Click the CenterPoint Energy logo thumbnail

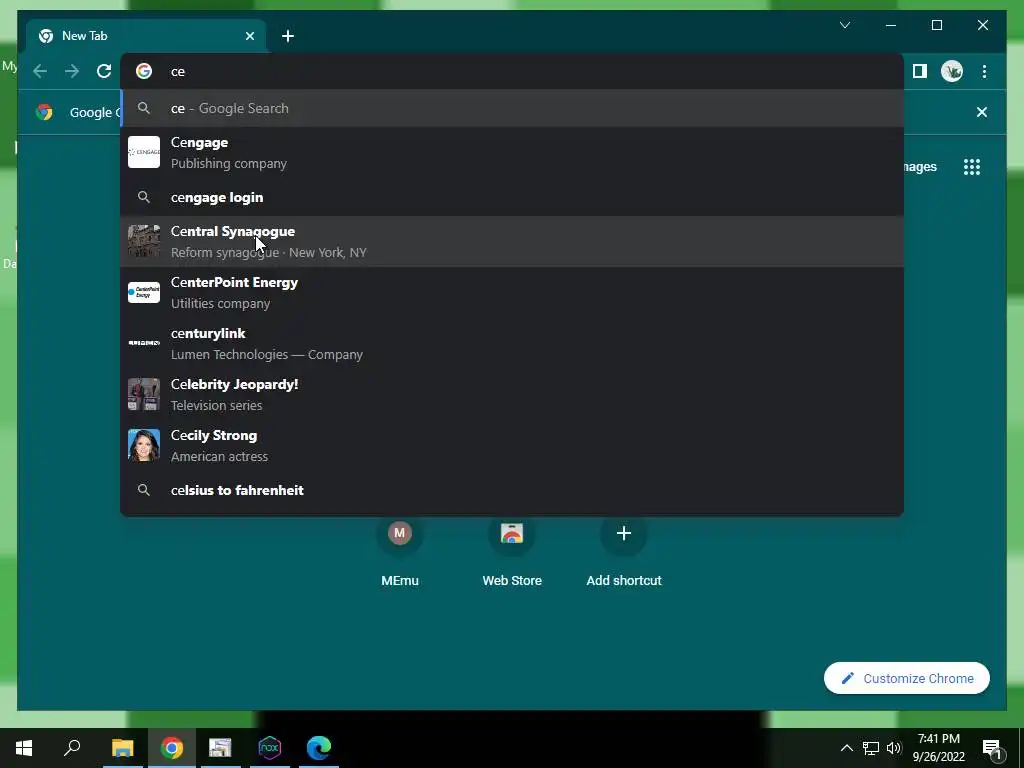[x=144, y=293]
